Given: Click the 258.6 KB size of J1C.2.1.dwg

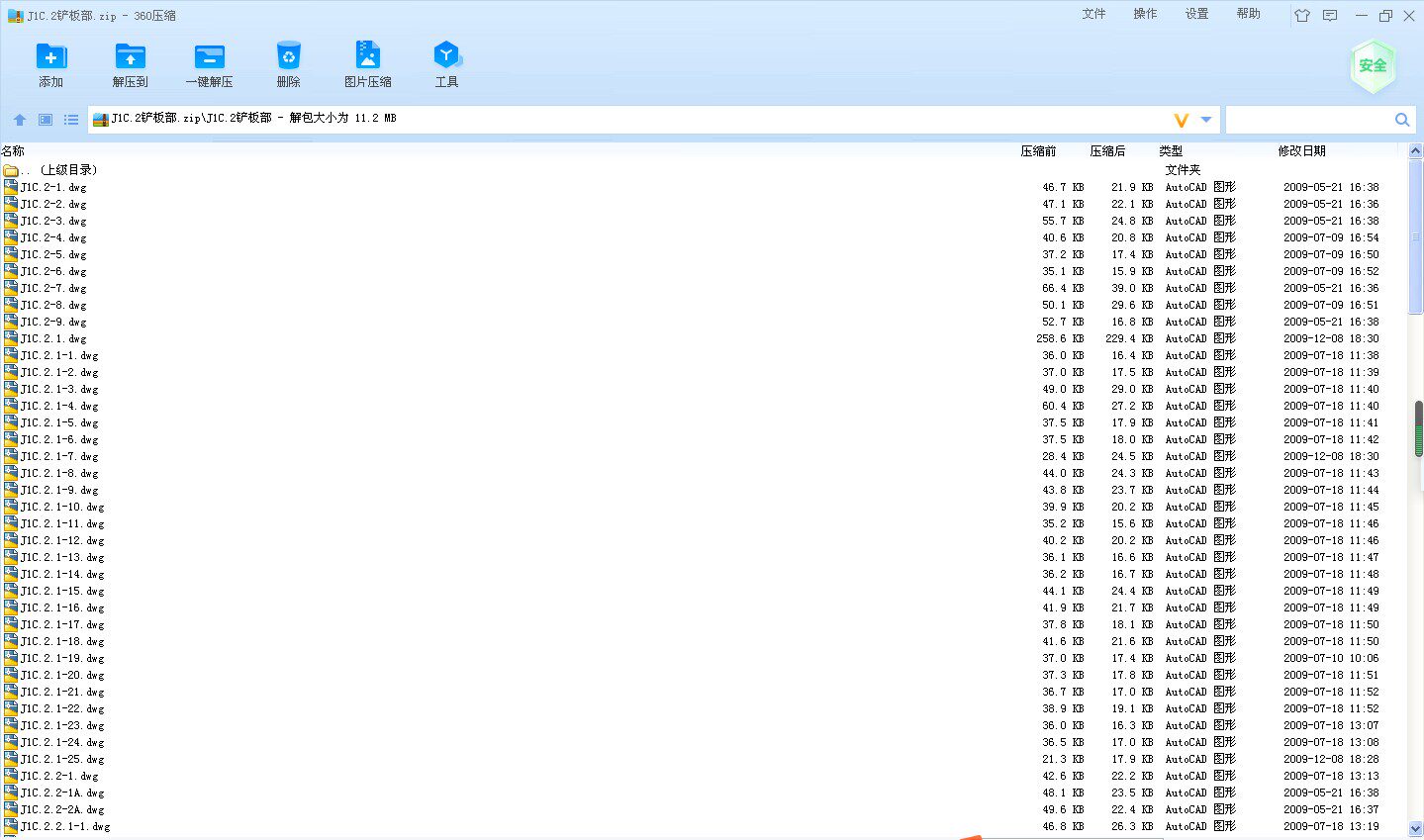Looking at the screenshot, I should coord(1060,338).
